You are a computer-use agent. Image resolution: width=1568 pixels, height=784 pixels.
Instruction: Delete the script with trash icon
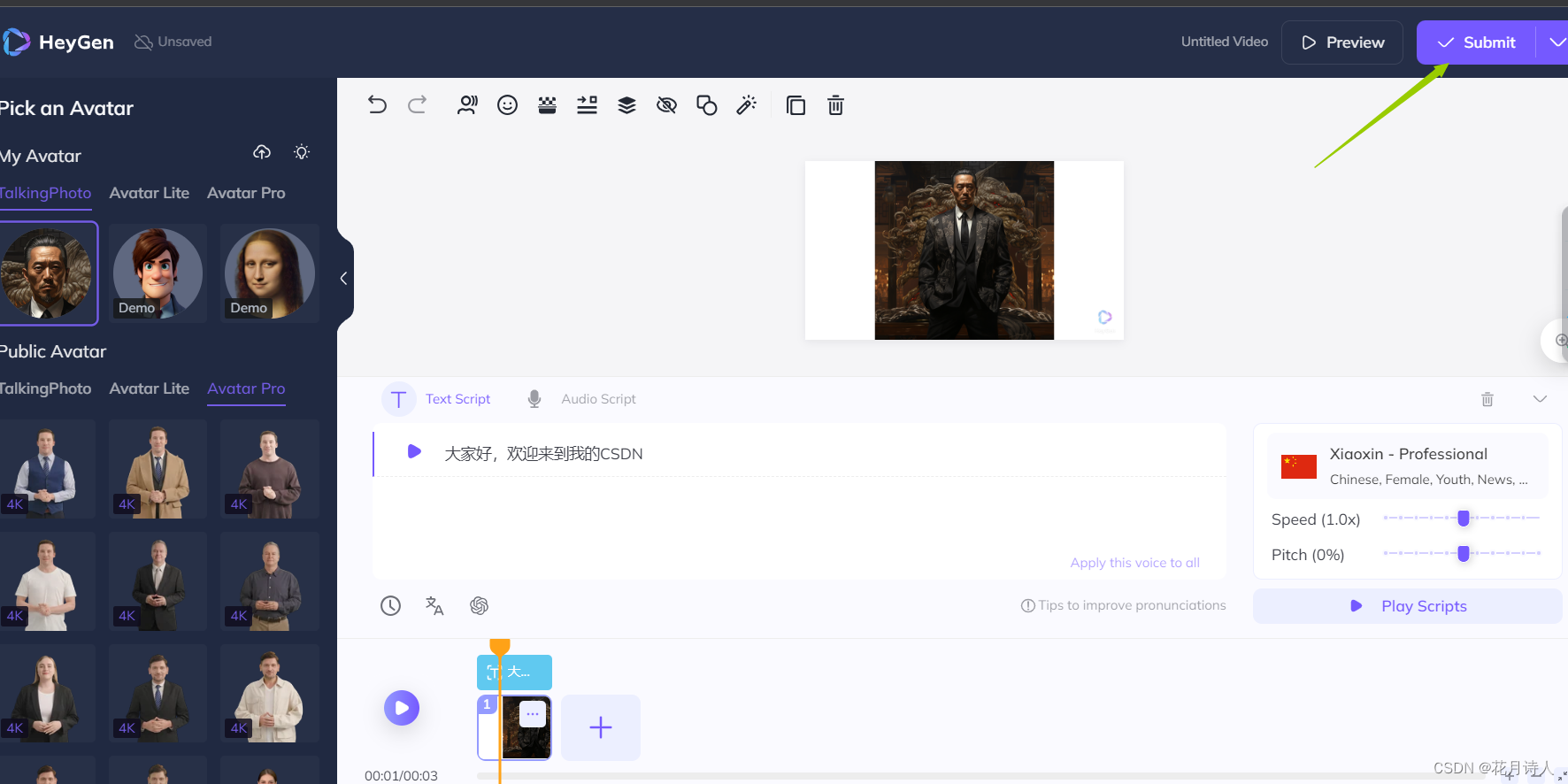[x=1487, y=399]
